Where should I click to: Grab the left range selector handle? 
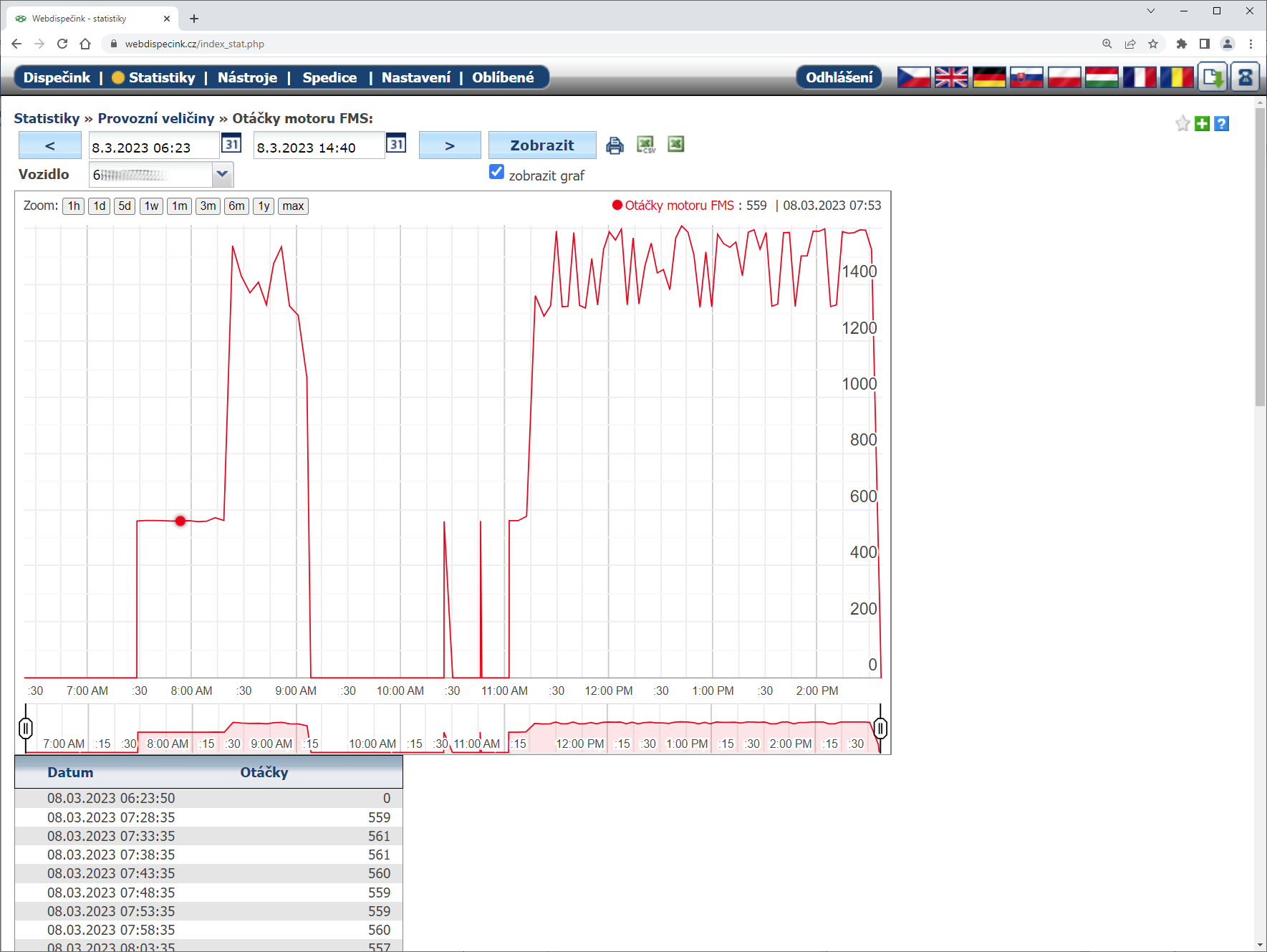(26, 729)
